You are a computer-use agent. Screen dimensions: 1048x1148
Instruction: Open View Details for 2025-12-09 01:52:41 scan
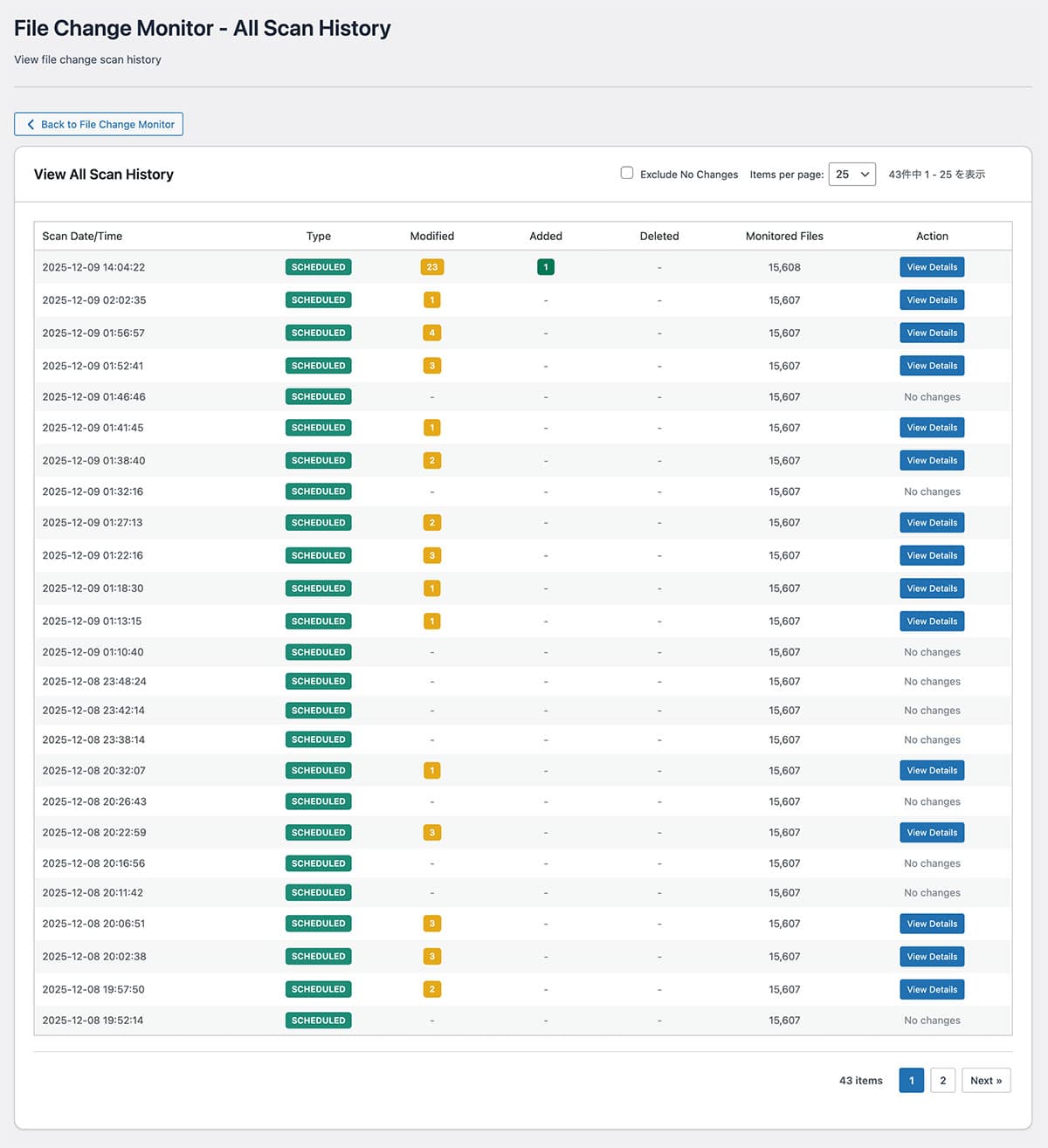click(x=932, y=366)
